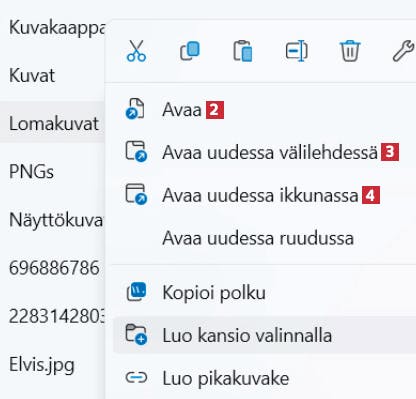Select the file starting with 696886786

(x=54, y=268)
